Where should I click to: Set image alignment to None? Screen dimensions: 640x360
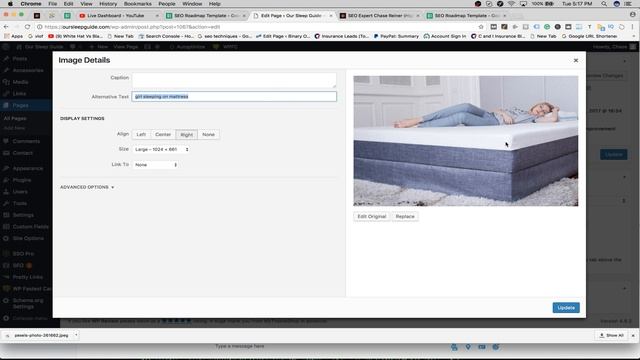tap(208, 134)
